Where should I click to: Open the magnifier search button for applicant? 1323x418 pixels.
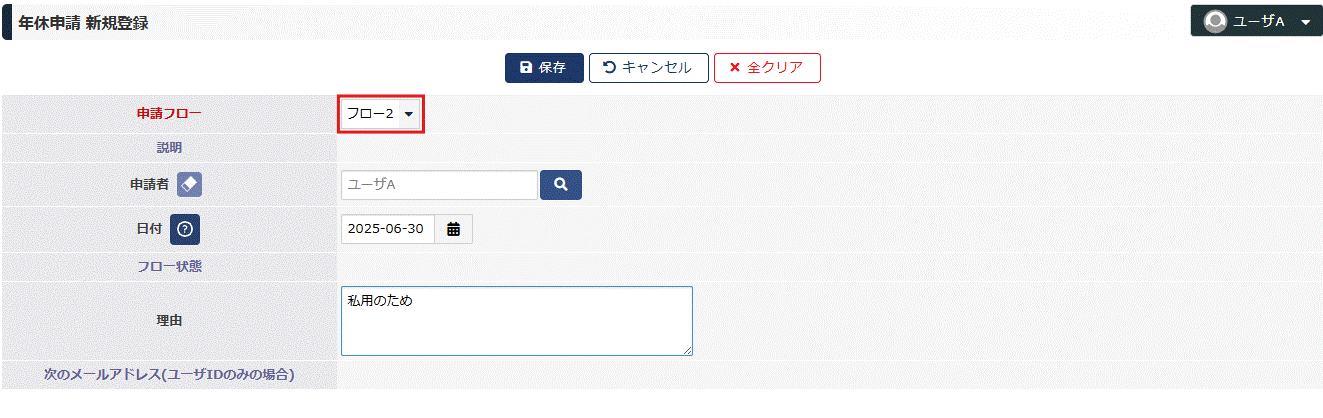point(561,185)
